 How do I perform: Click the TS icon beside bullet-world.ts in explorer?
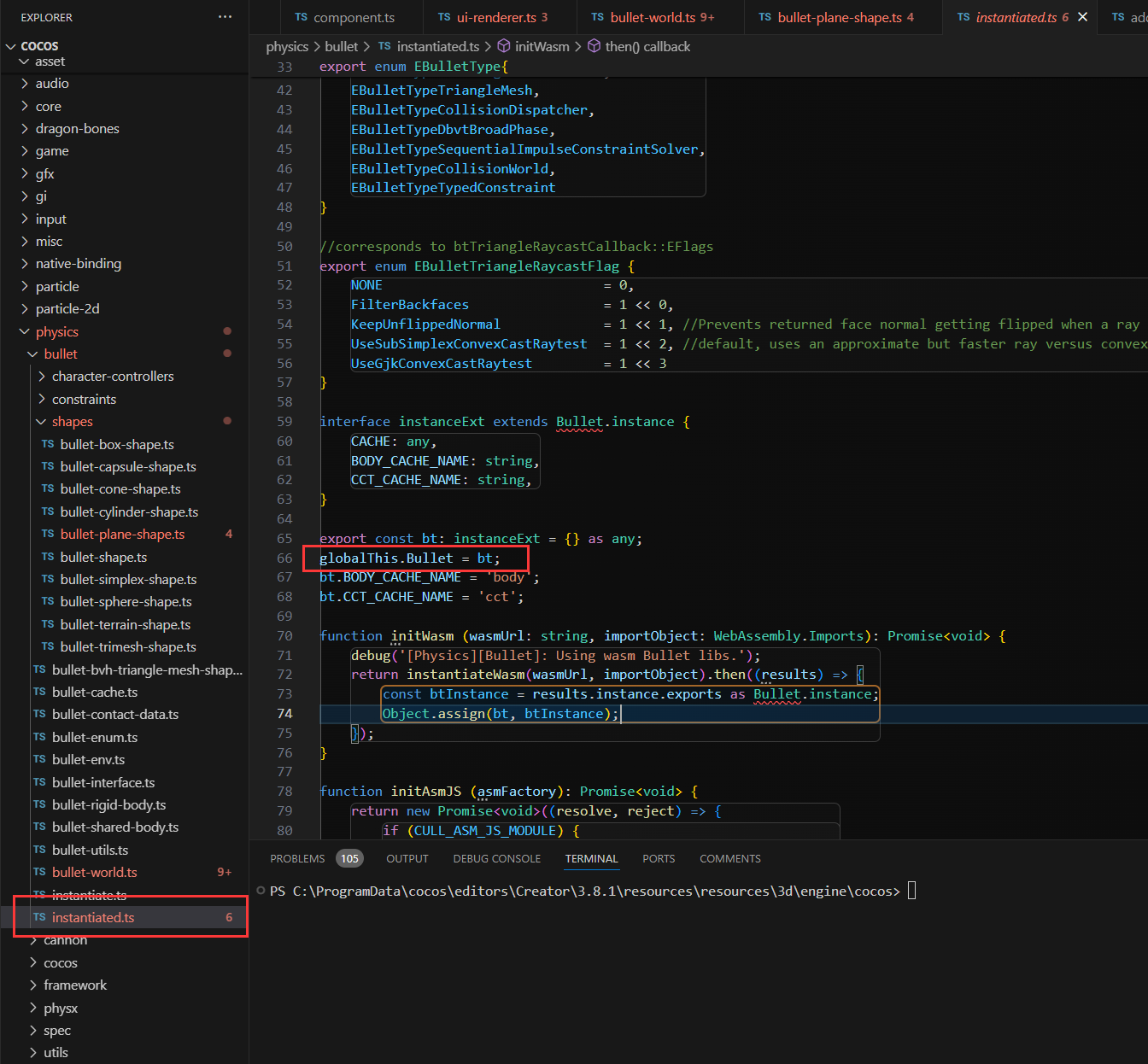pyautogui.click(x=39, y=872)
